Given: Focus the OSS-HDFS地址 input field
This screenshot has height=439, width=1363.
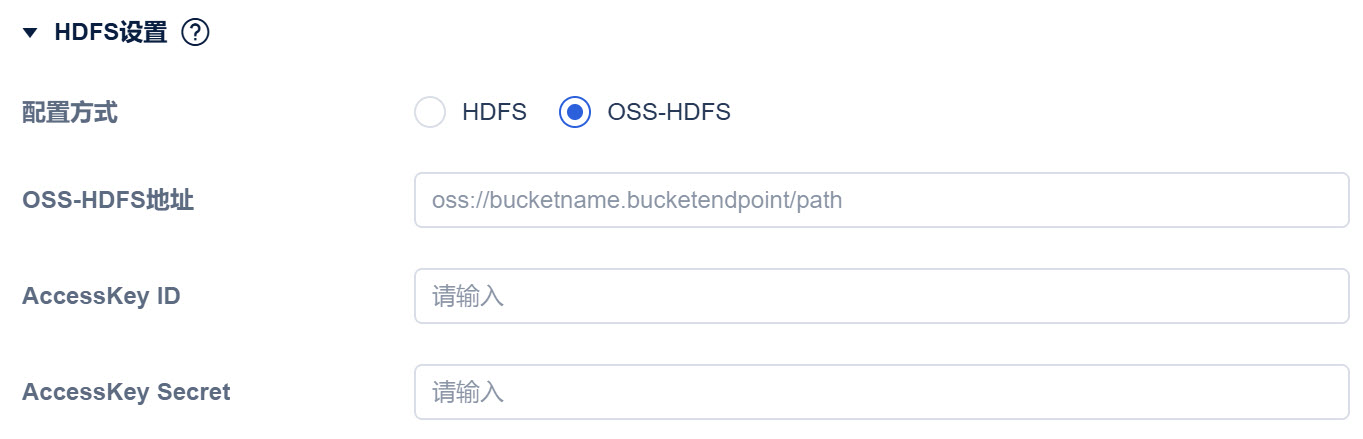Looking at the screenshot, I should pos(881,200).
